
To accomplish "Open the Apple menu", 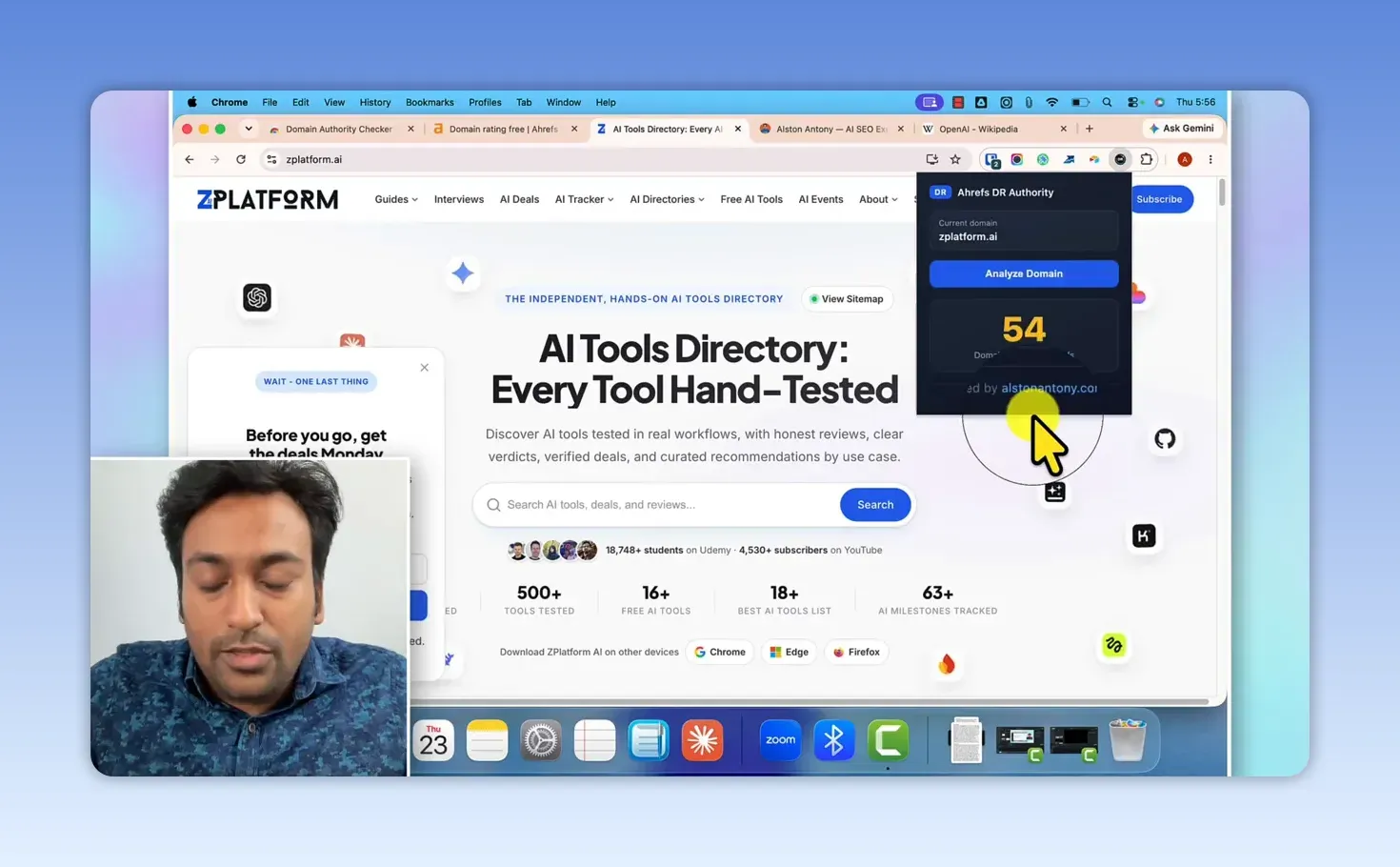I will pyautogui.click(x=192, y=102).
